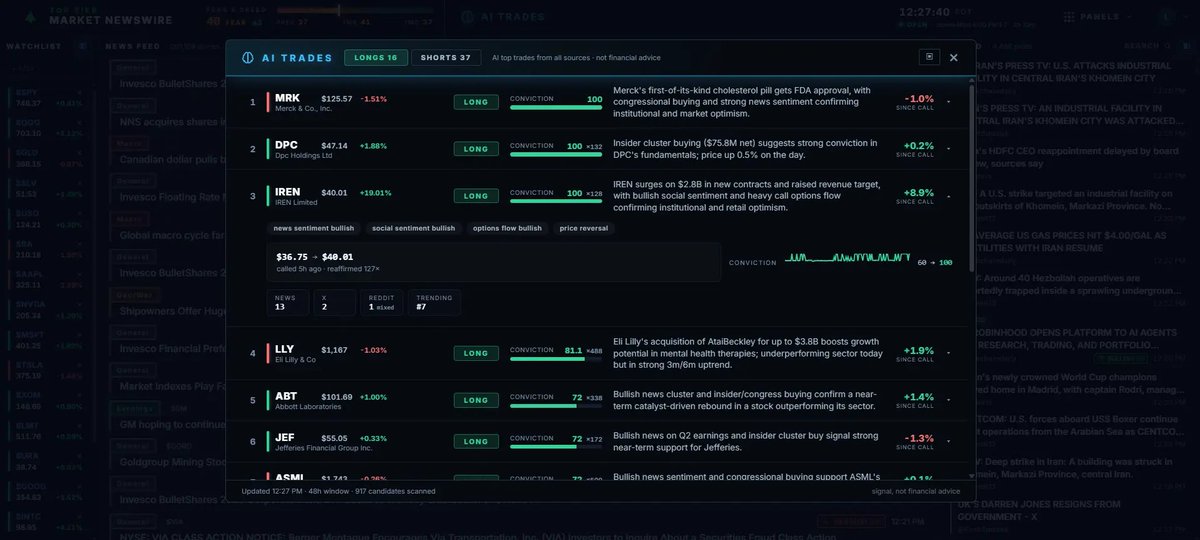Expand the JEF trade row chevron
This screenshot has height=540, width=1200.
point(948,442)
